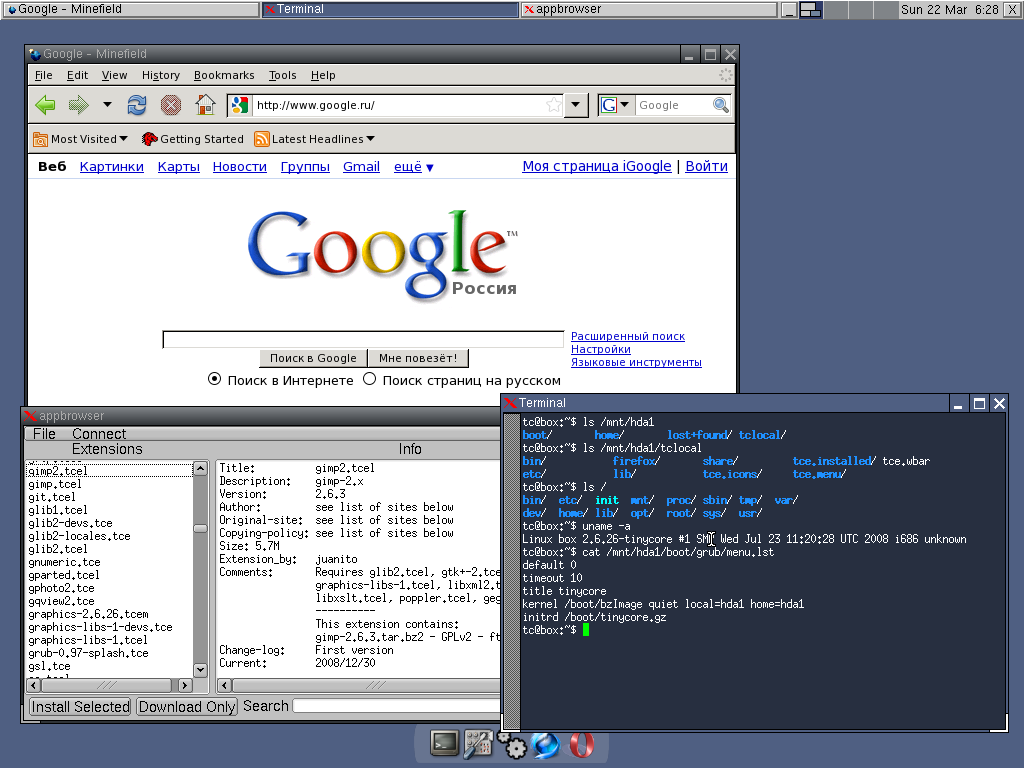Click the browser Back arrow

[45, 104]
